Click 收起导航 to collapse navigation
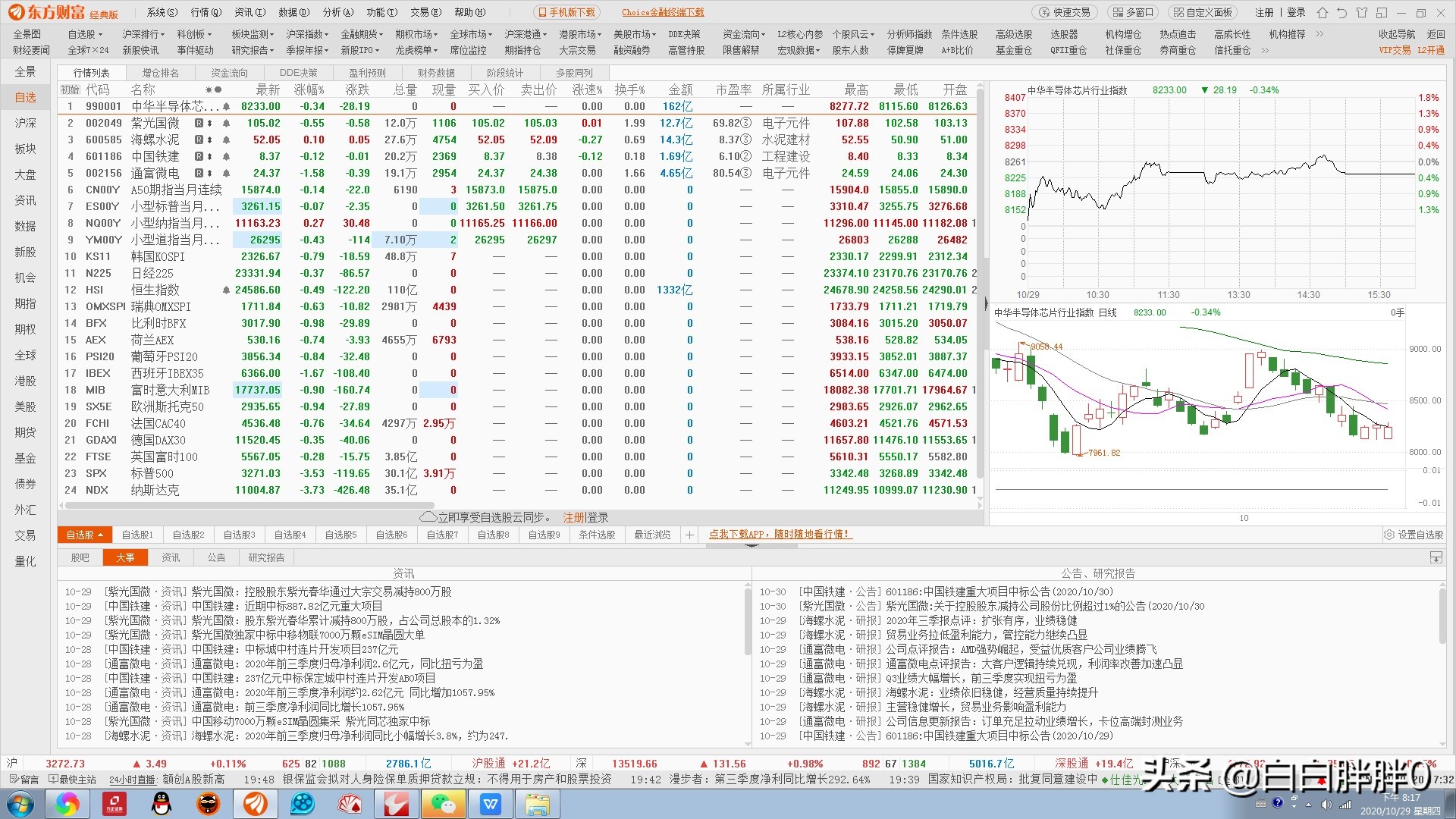Screen dimensions: 1456x819 [1397, 34]
